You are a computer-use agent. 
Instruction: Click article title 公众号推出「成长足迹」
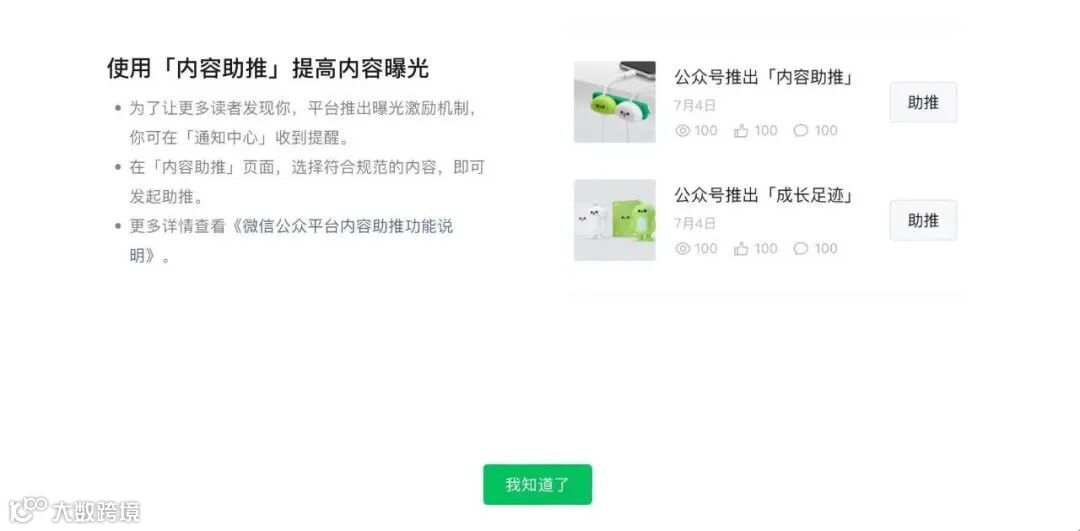coord(765,196)
